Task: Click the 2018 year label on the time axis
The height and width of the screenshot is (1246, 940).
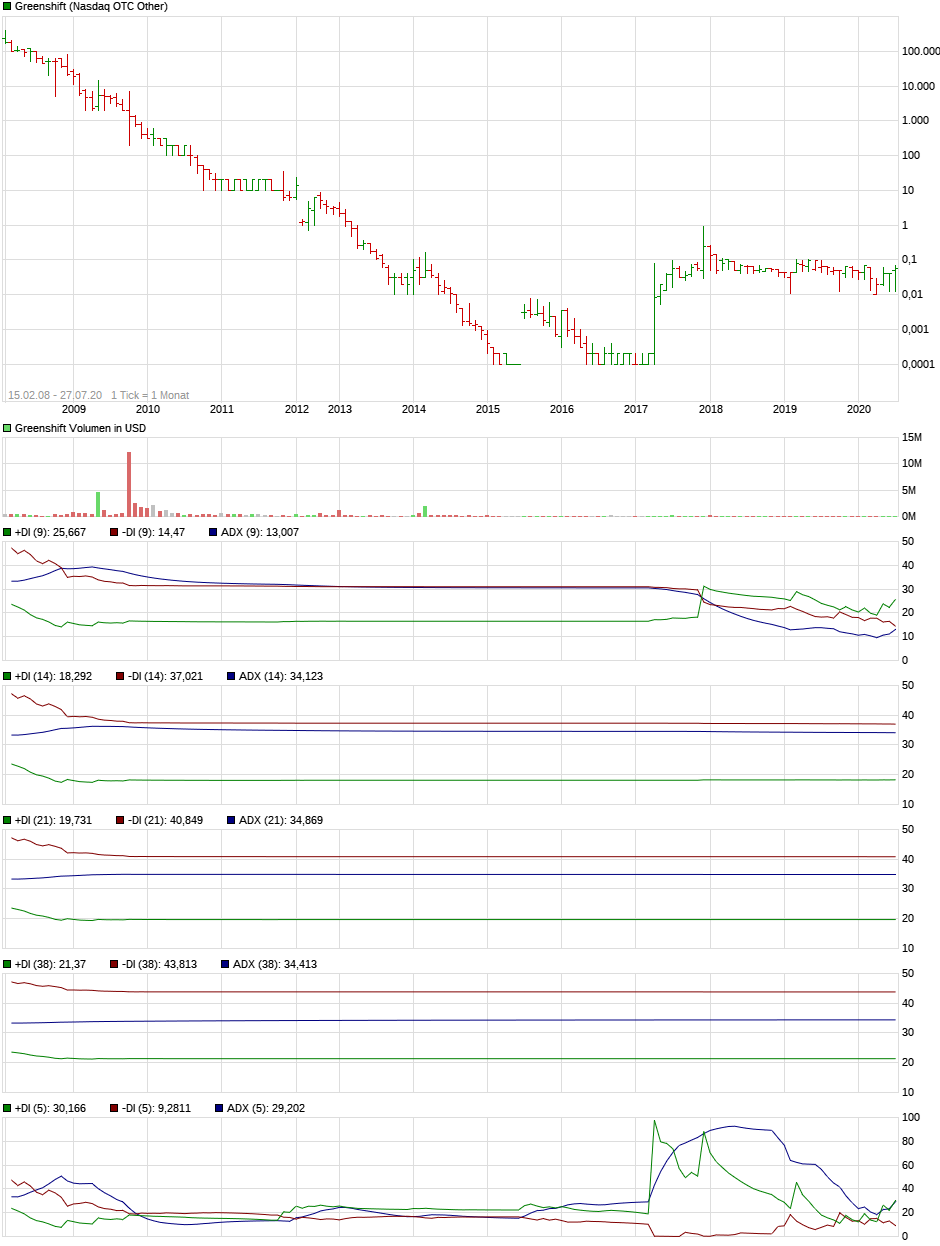Action: [711, 409]
